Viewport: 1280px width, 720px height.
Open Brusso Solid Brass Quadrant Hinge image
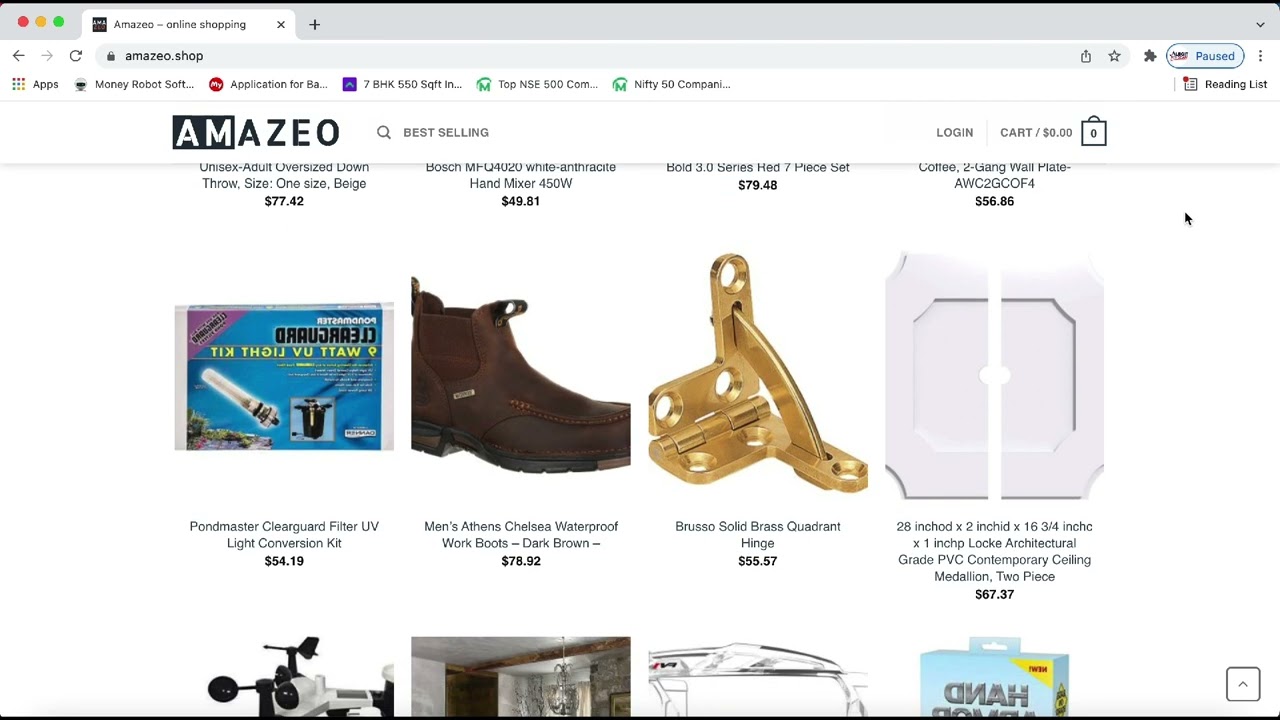tap(758, 375)
